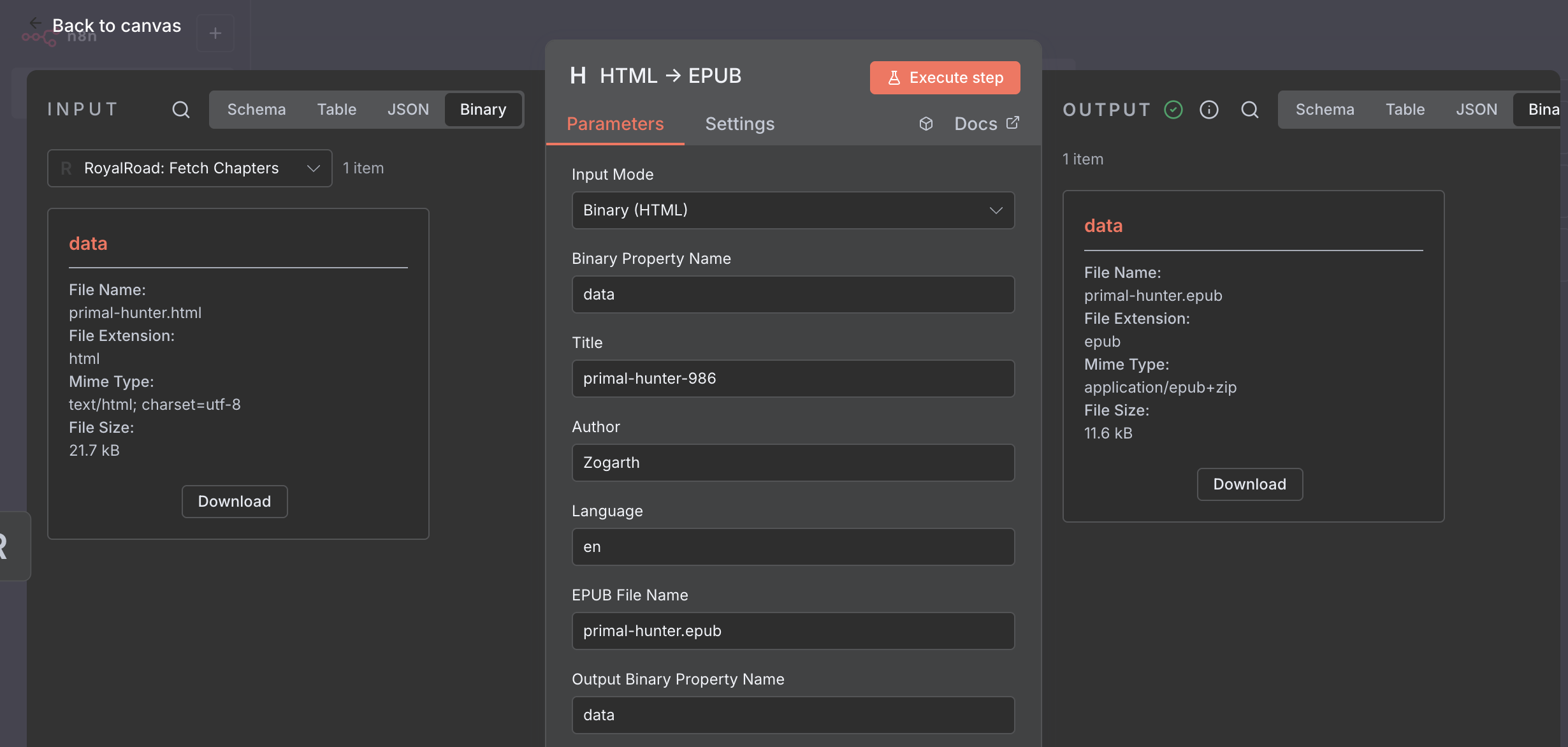1568x747 pixels.
Task: Edit the EPUB File Name field
Action: [x=793, y=631]
